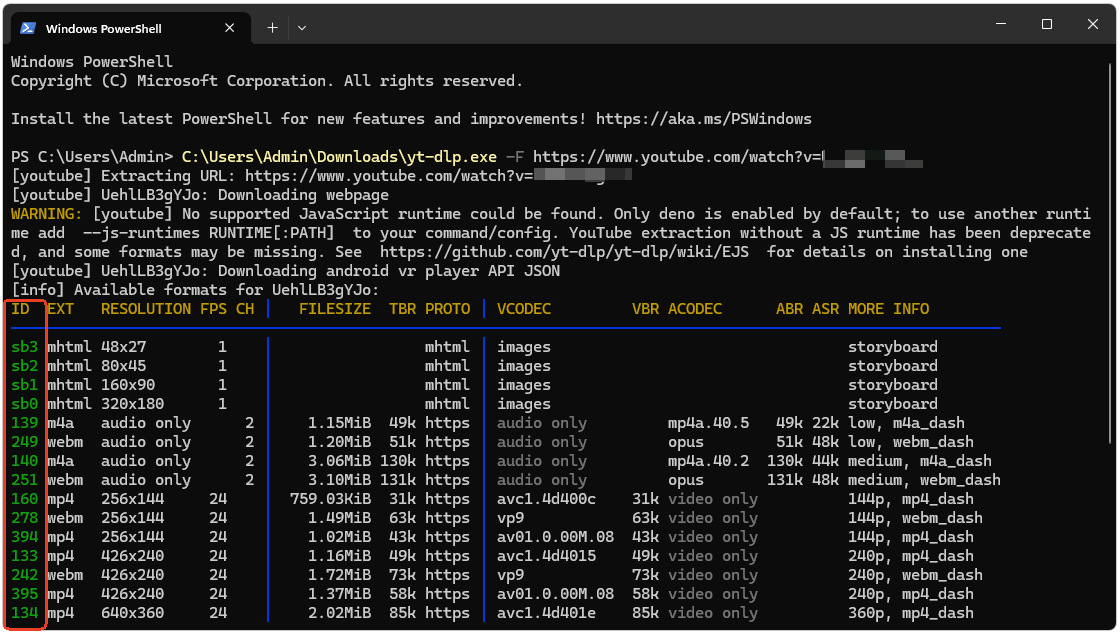This screenshot has height=640, width=1120.
Task: Click the ID column header
Action: pos(20,309)
